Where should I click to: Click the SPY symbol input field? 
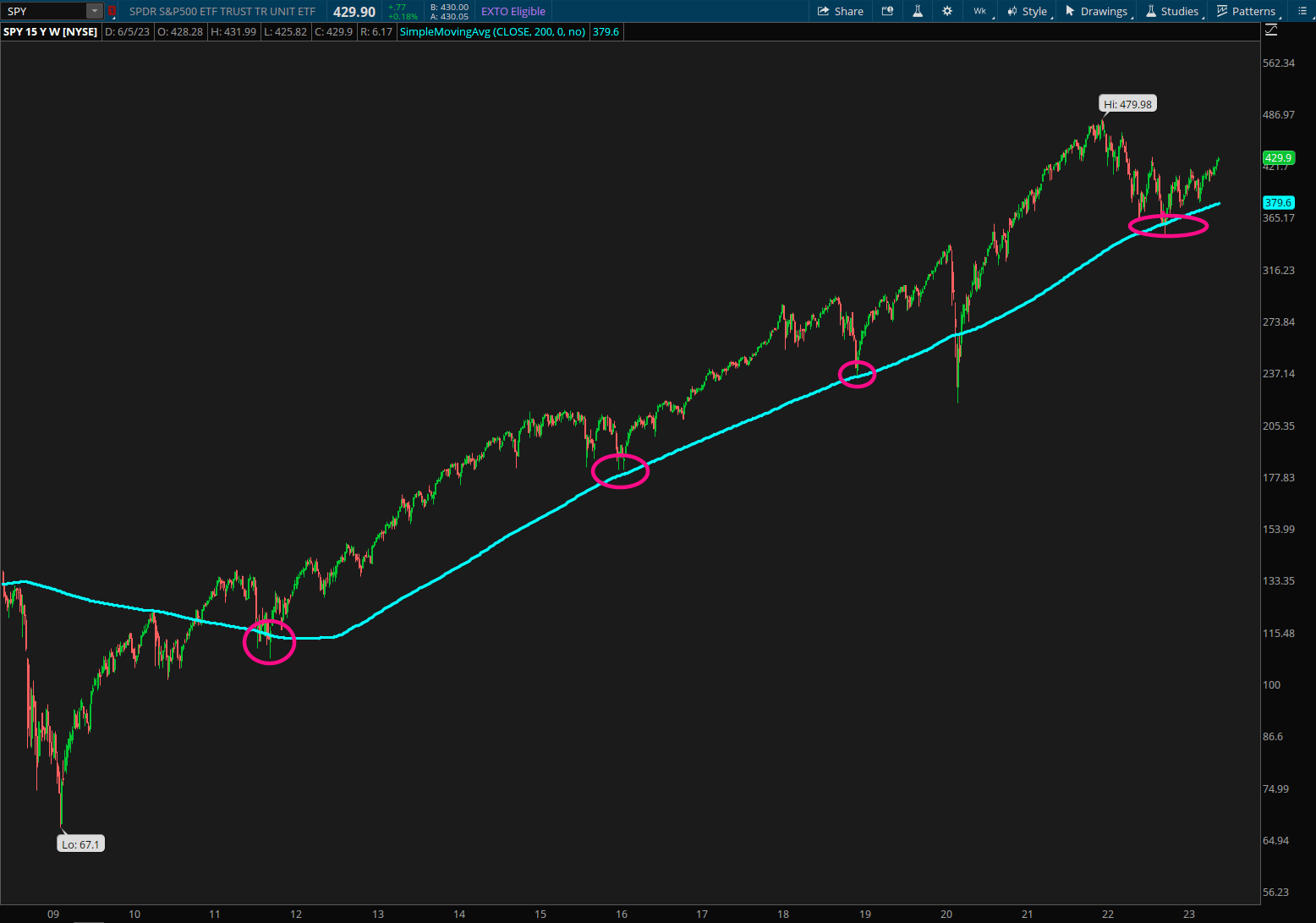pos(44,11)
